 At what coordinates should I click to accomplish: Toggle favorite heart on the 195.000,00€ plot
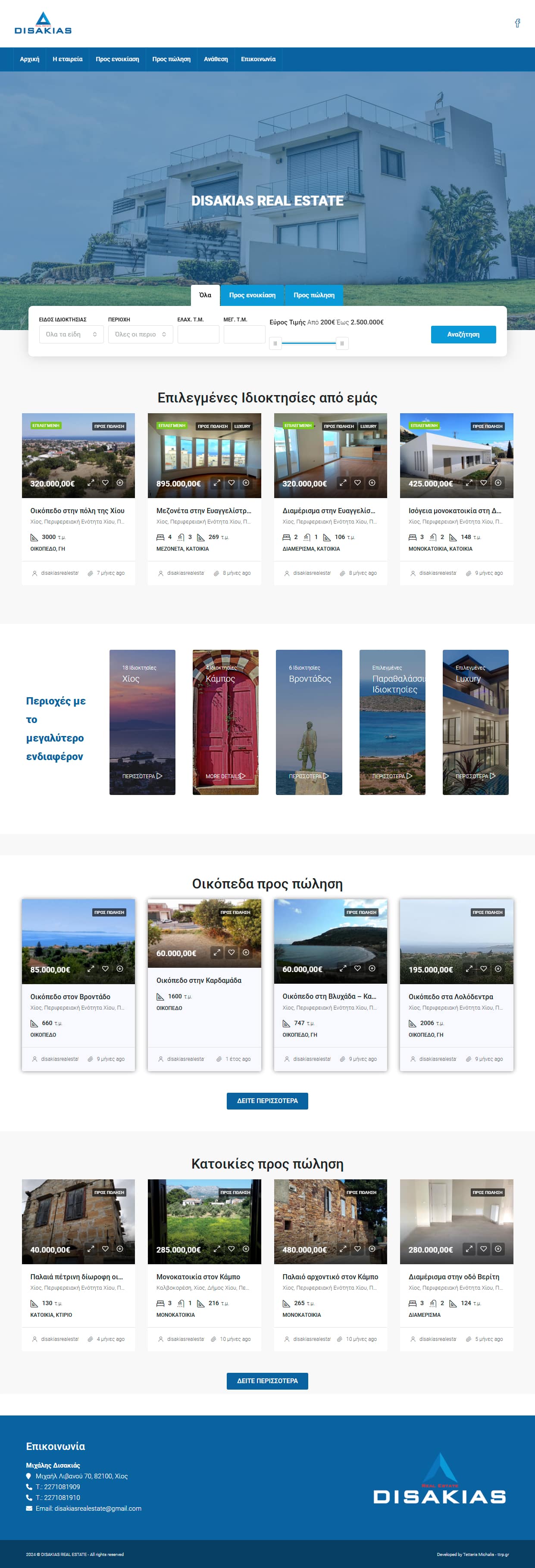point(484,969)
